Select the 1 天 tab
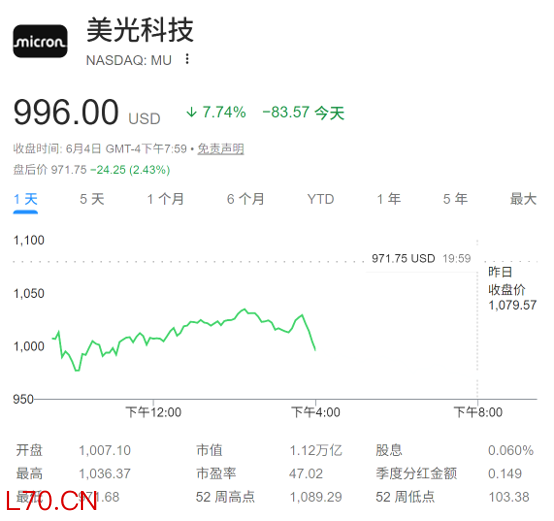This screenshot has width=554, height=521. (25, 199)
